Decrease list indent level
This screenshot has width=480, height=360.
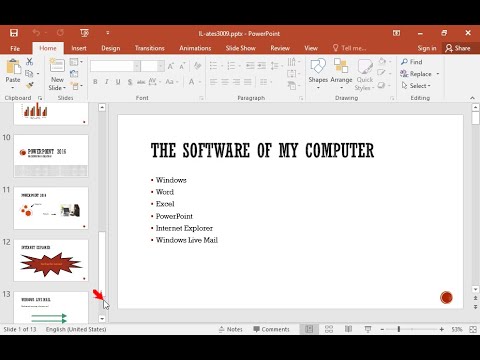click(x=250, y=66)
